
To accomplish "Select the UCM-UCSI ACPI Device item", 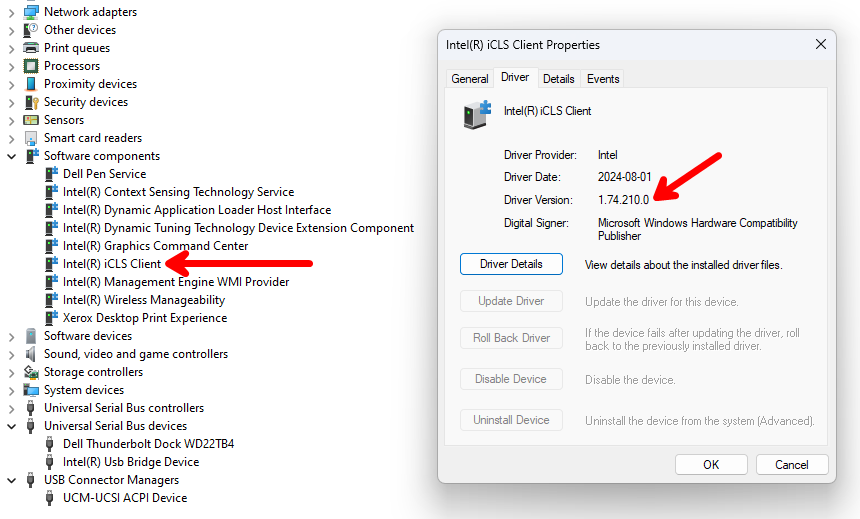I will (125, 498).
